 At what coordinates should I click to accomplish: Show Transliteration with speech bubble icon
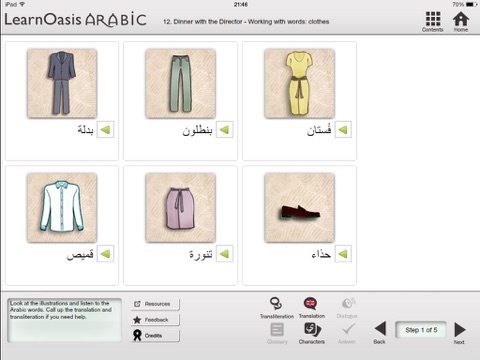click(276, 304)
